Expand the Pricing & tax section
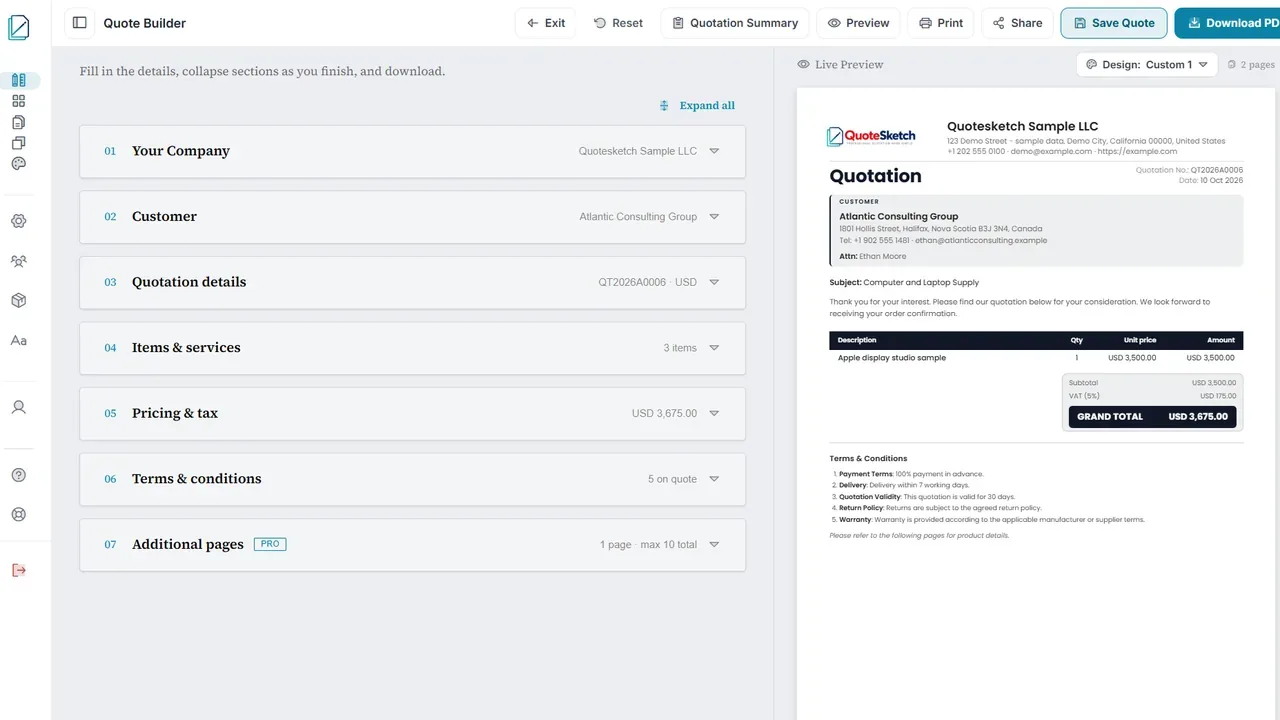Screen dimensions: 1280x720 pyautogui.click(x=412, y=413)
